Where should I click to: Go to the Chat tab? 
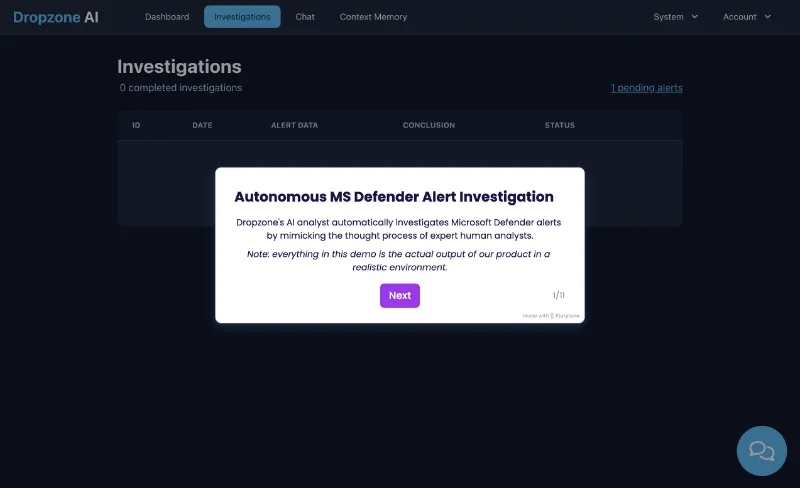point(305,17)
